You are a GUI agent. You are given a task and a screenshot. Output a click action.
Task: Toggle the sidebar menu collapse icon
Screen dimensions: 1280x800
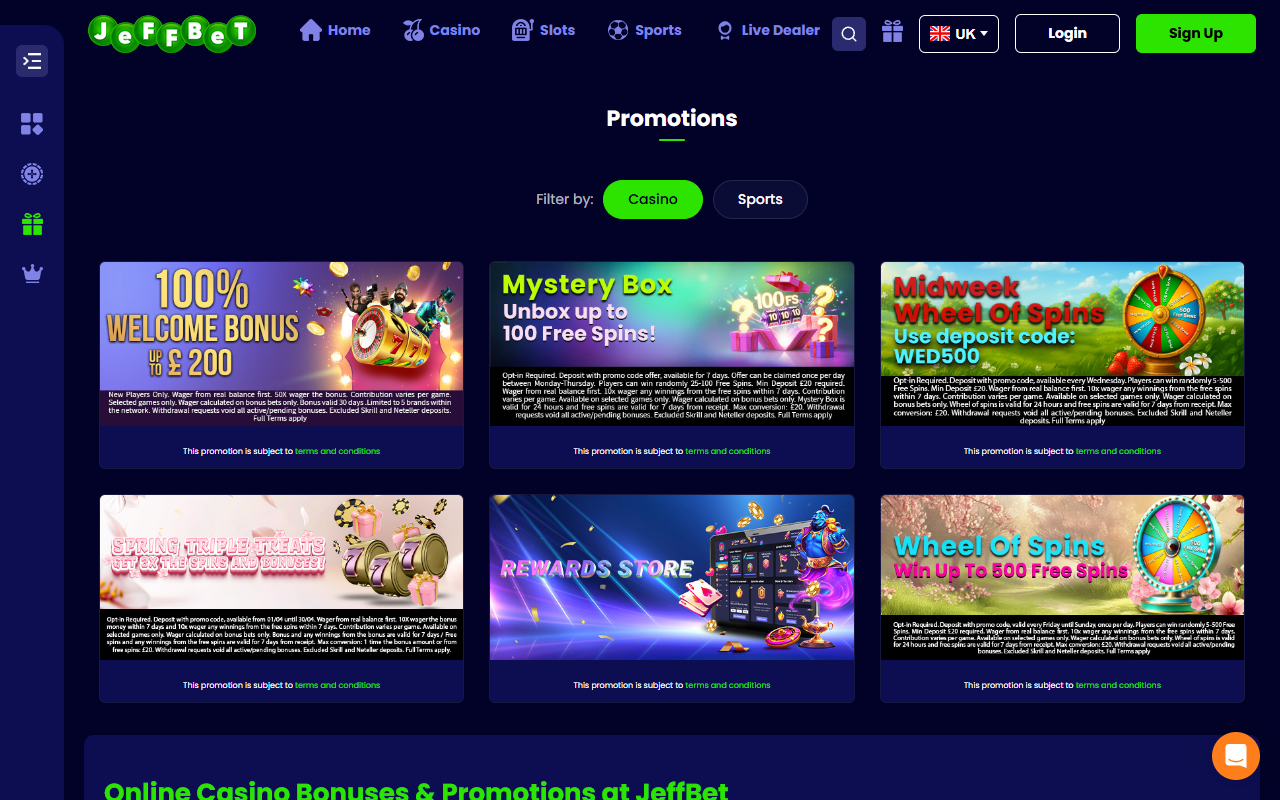(x=32, y=61)
